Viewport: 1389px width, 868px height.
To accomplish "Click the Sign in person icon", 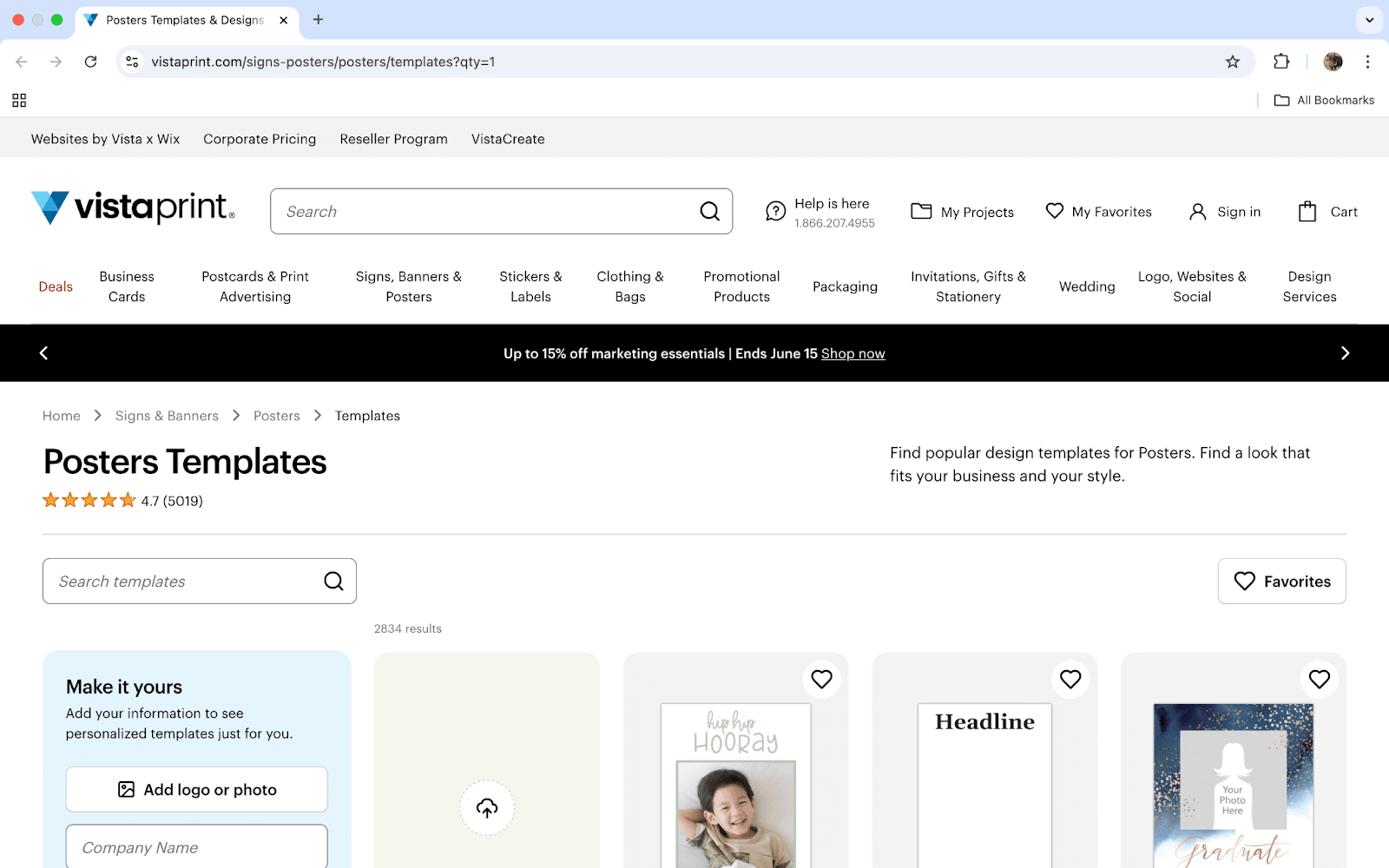I will (x=1199, y=211).
